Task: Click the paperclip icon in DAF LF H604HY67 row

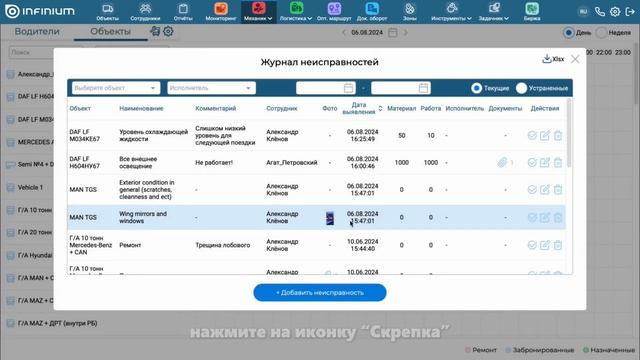Action: click(x=502, y=162)
